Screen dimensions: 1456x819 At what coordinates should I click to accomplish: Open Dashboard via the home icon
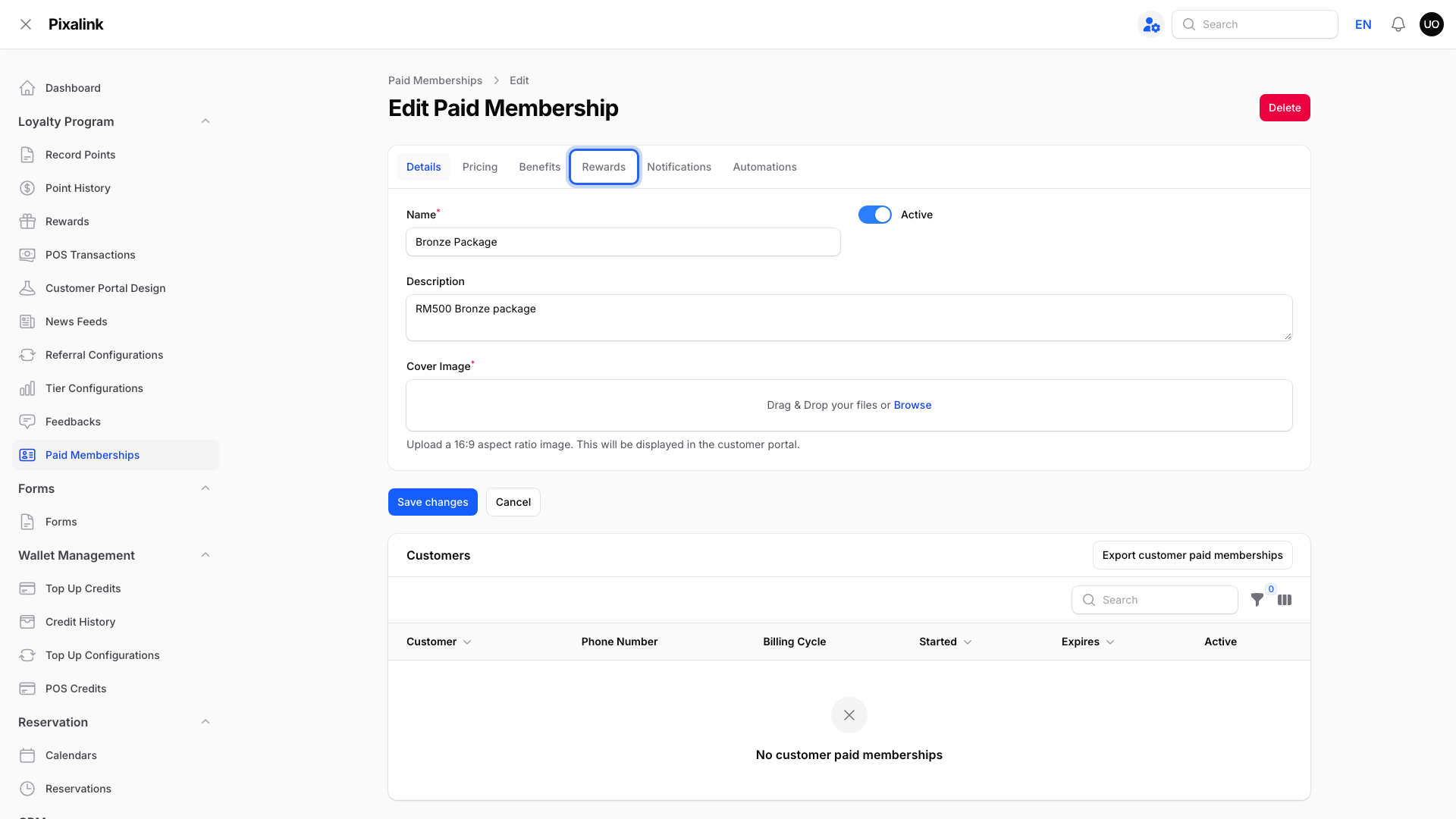[x=27, y=88]
